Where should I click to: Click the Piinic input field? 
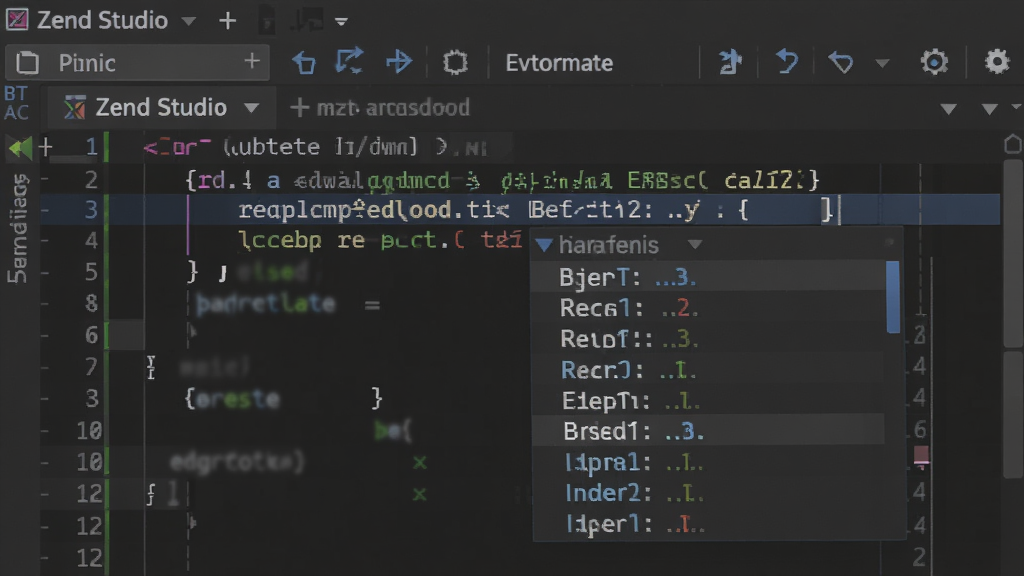[137, 63]
